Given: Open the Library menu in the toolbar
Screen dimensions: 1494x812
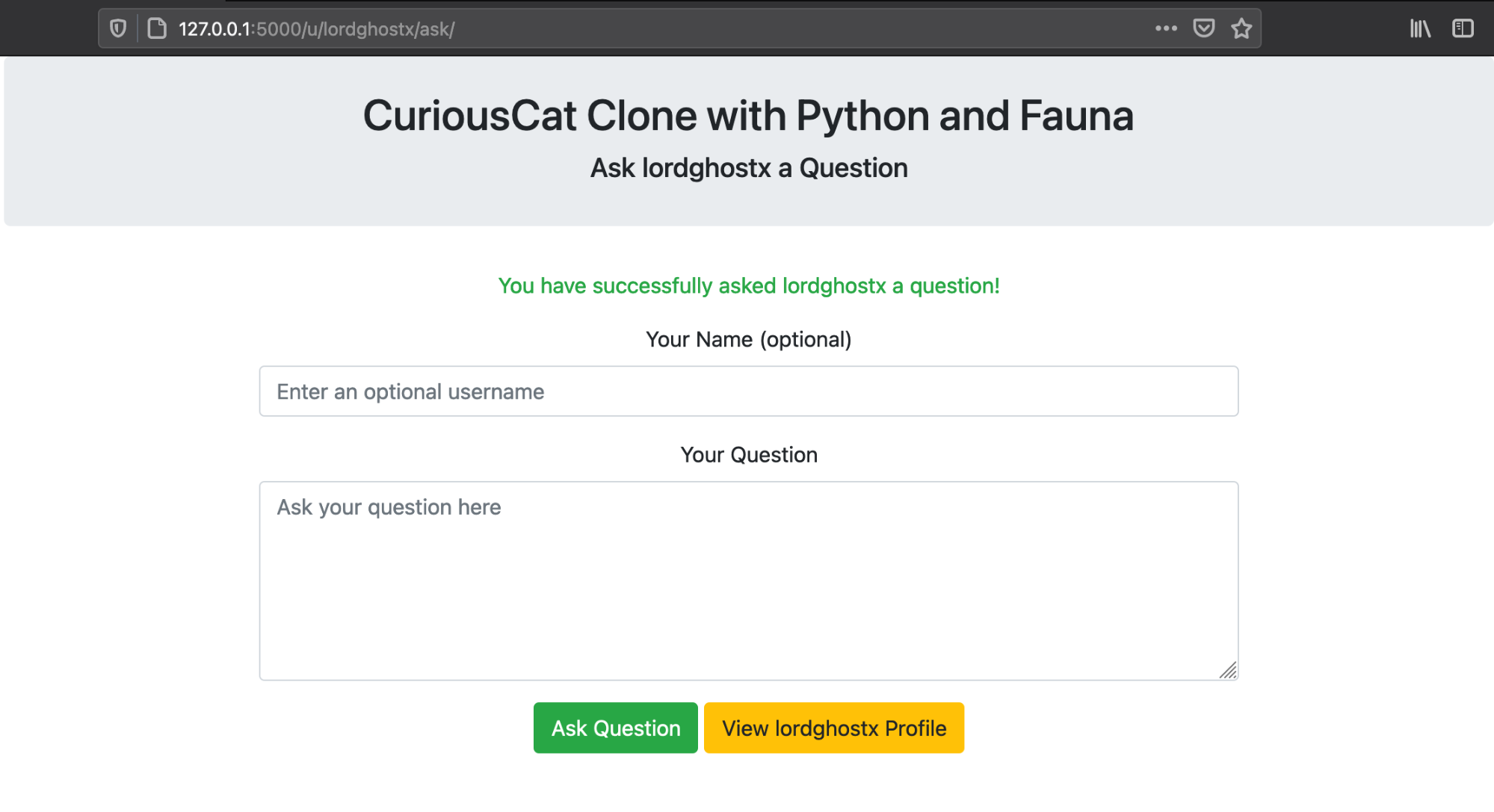Looking at the screenshot, I should 1419,28.
